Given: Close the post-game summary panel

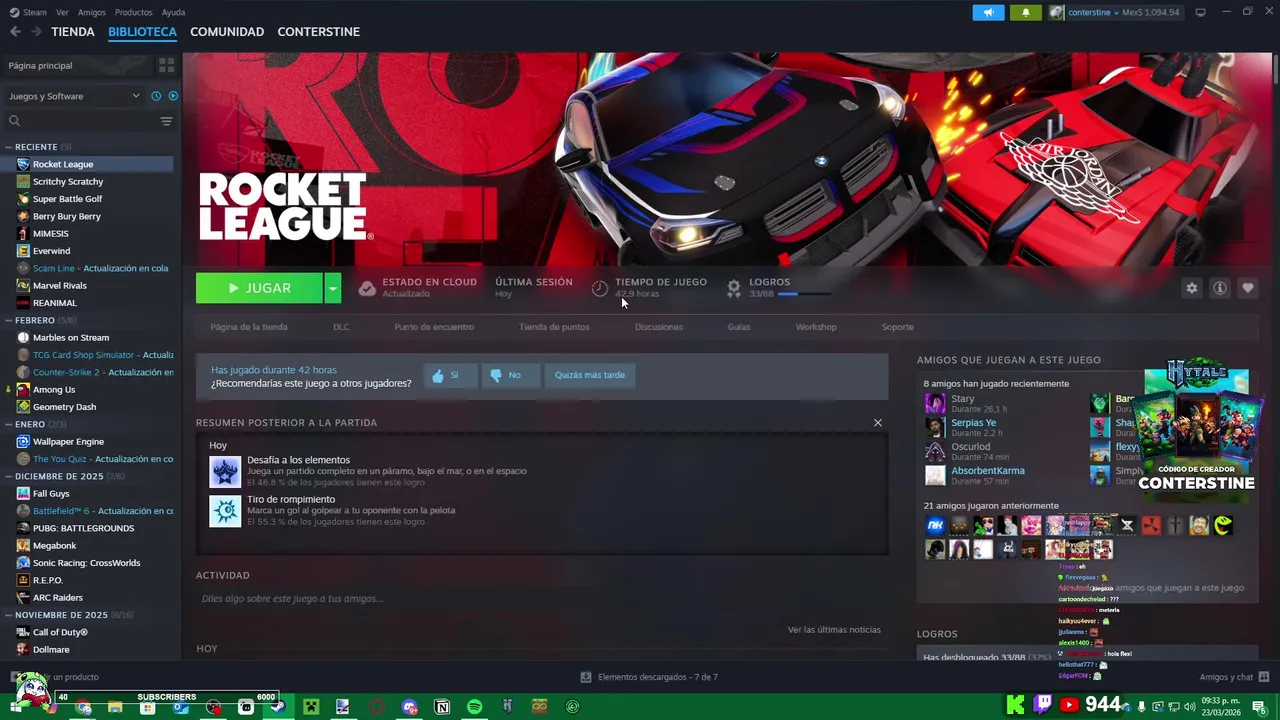Looking at the screenshot, I should pyautogui.click(x=878, y=422).
